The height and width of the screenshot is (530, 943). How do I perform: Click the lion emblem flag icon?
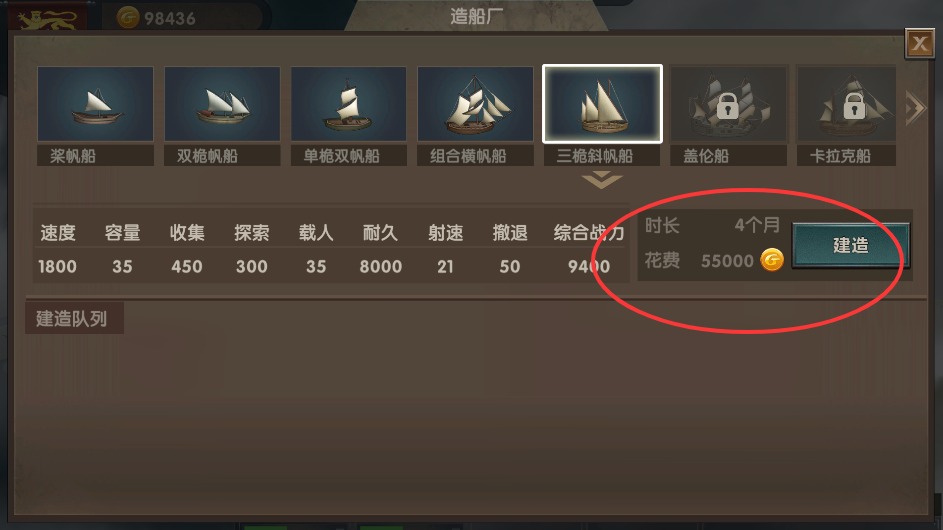click(48, 19)
